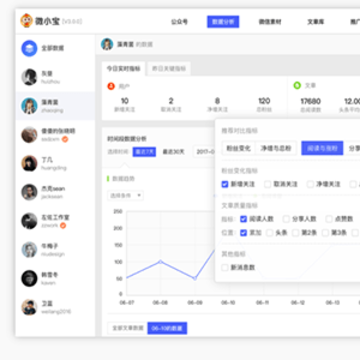Screen dimensions: 360x360
Task: Click the 全部数据 sidebar label
Action: pos(53,48)
